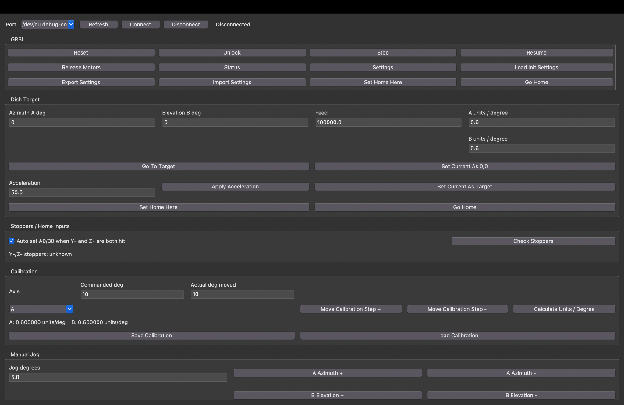Click the Release Motors button
This screenshot has width=624, height=405.
click(81, 67)
